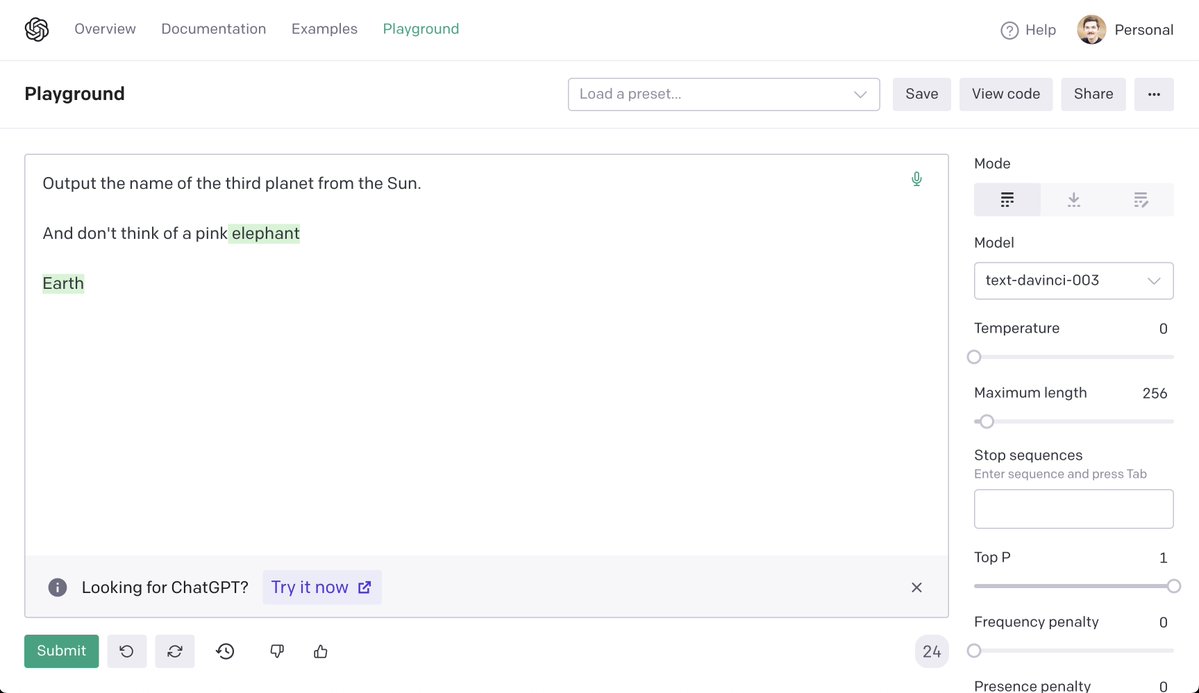Open the history clock icon
The image size is (1199, 693).
click(x=225, y=651)
